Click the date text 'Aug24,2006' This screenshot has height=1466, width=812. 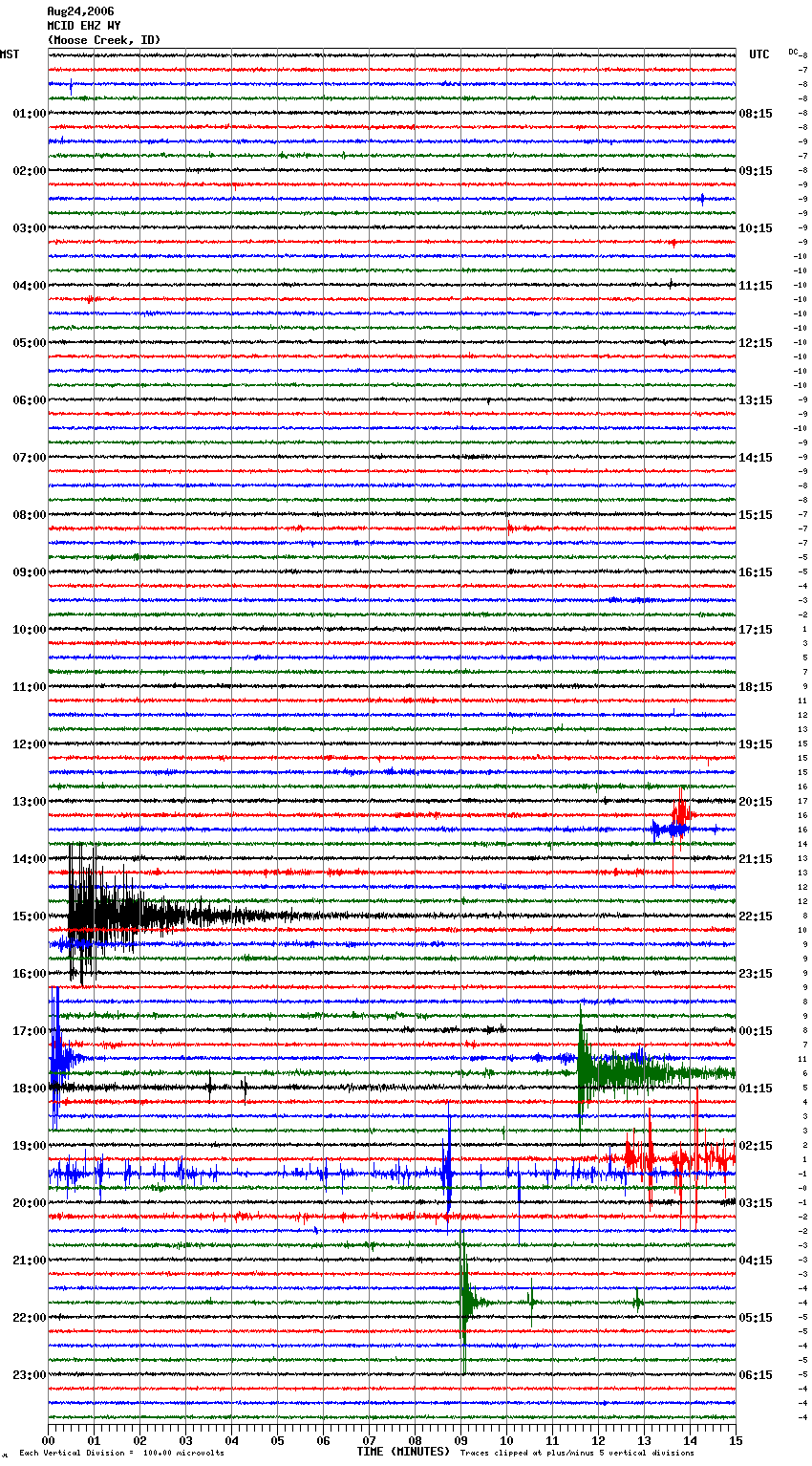click(x=80, y=11)
